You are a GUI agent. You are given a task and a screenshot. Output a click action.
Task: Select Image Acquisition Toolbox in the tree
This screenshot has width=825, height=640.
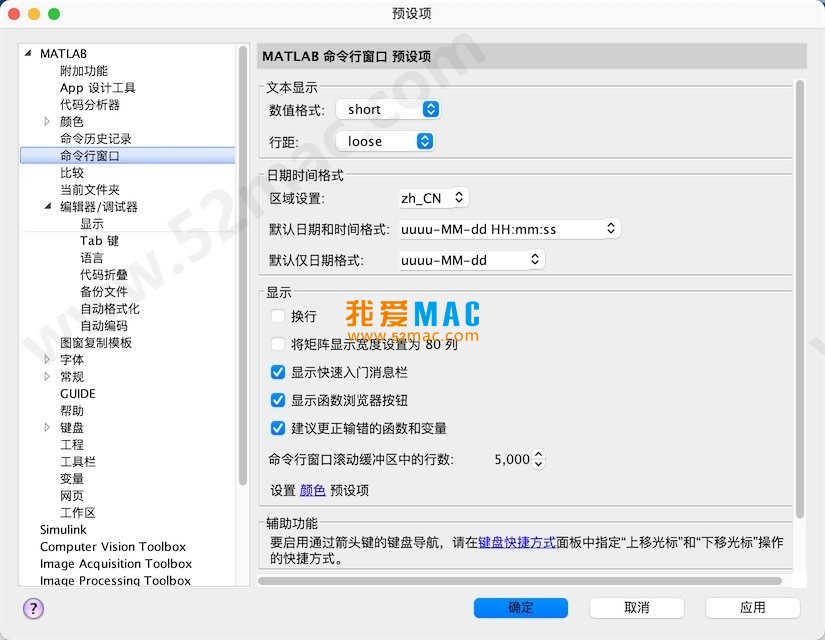pos(116,564)
